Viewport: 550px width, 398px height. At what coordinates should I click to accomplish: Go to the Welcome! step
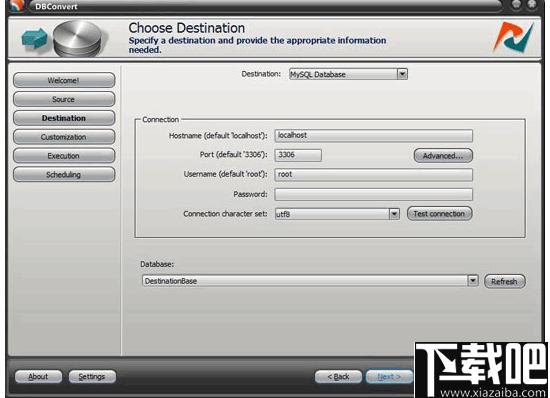pos(64,80)
